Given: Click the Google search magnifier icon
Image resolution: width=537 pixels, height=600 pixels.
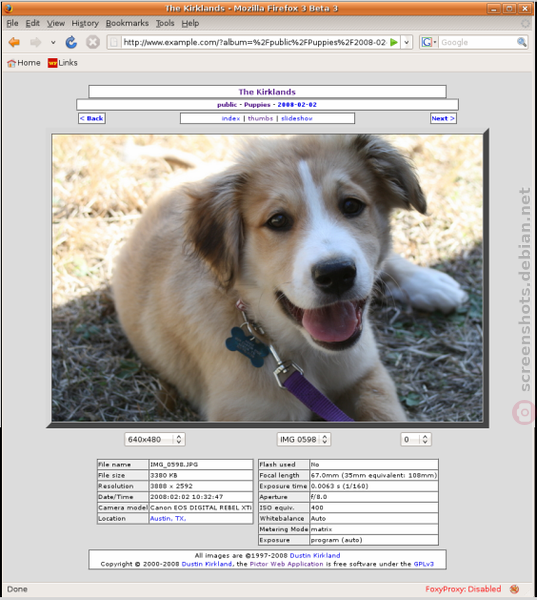Looking at the screenshot, I should click(x=521, y=42).
